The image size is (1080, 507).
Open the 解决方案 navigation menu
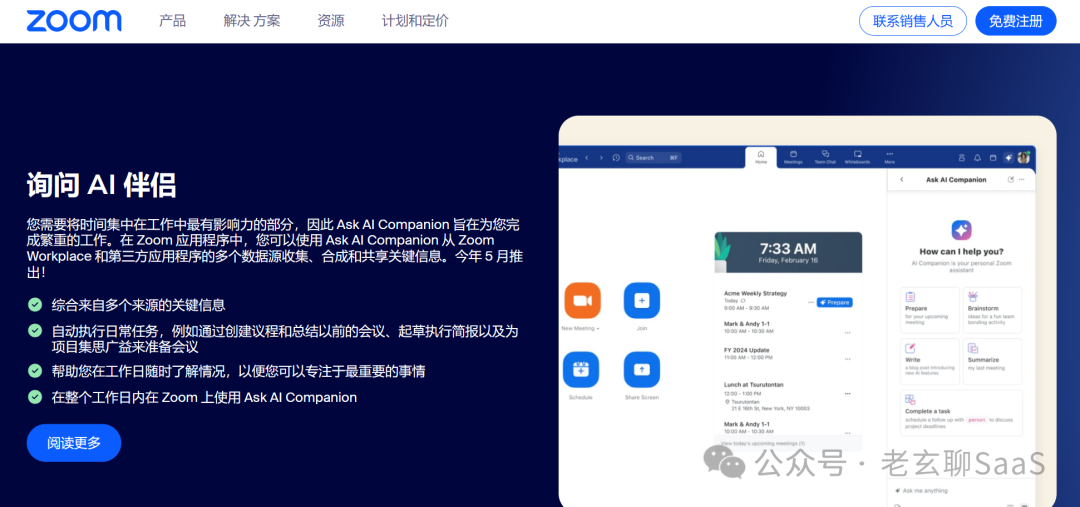click(252, 21)
